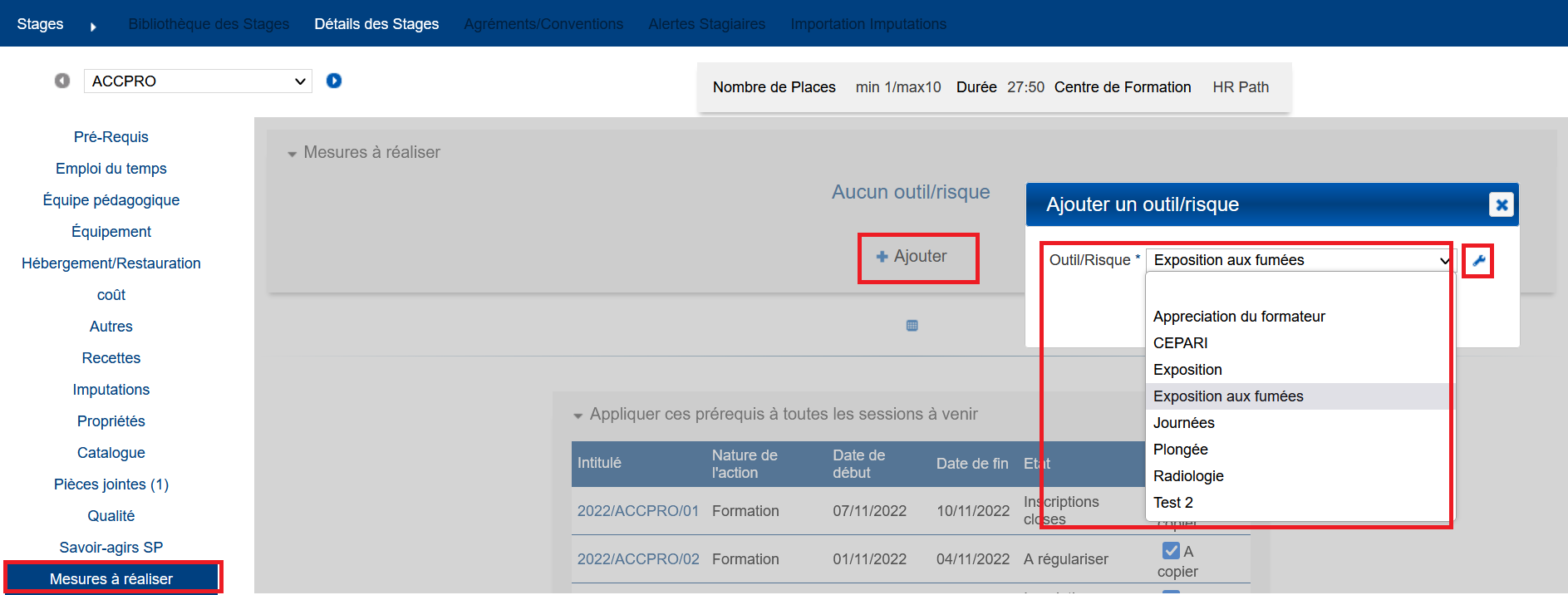Open session 2022/ACCPRO/02 link
This screenshot has width=1568, height=595.
coord(638,559)
